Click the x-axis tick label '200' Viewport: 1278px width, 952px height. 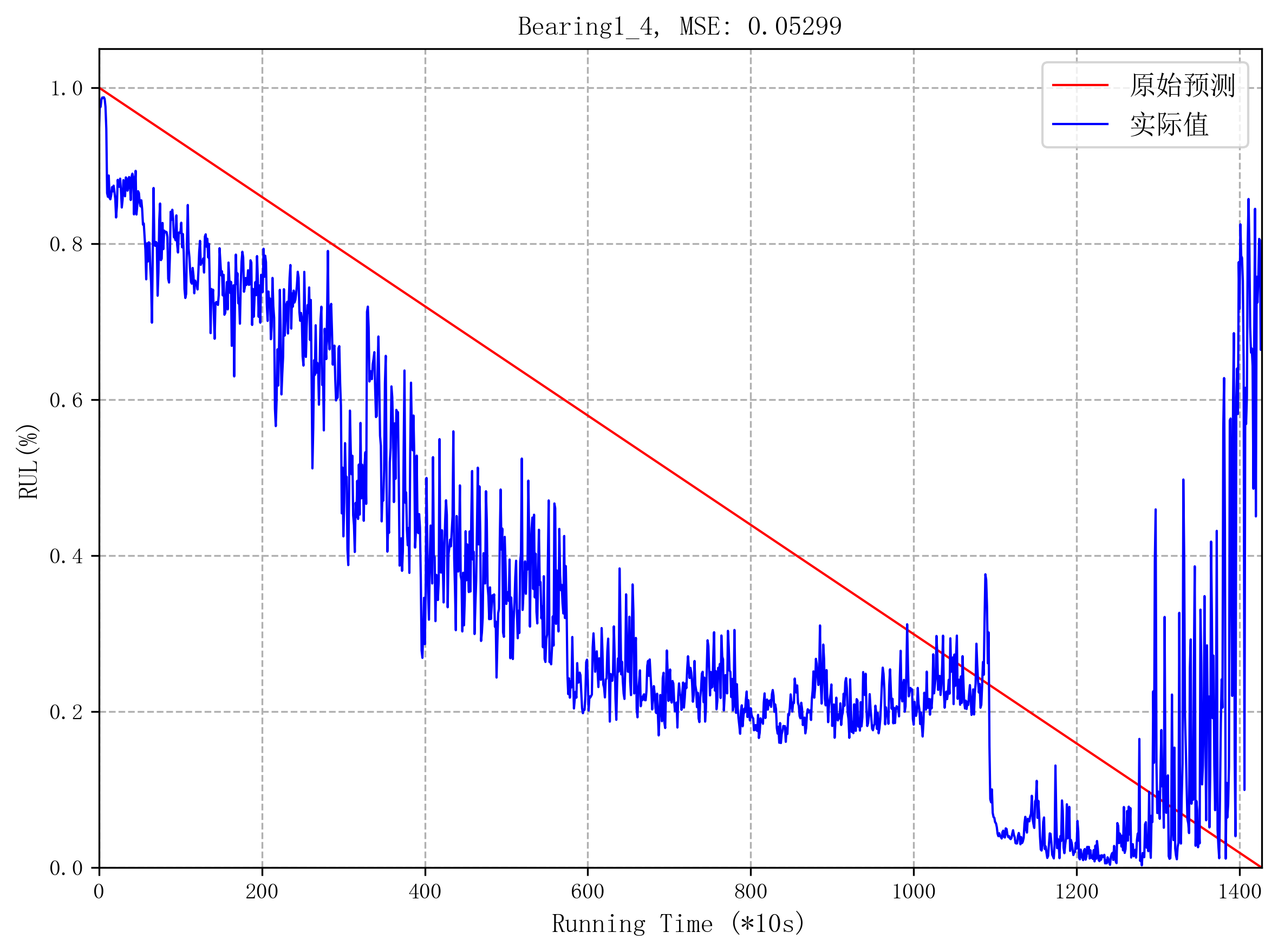pos(262,892)
